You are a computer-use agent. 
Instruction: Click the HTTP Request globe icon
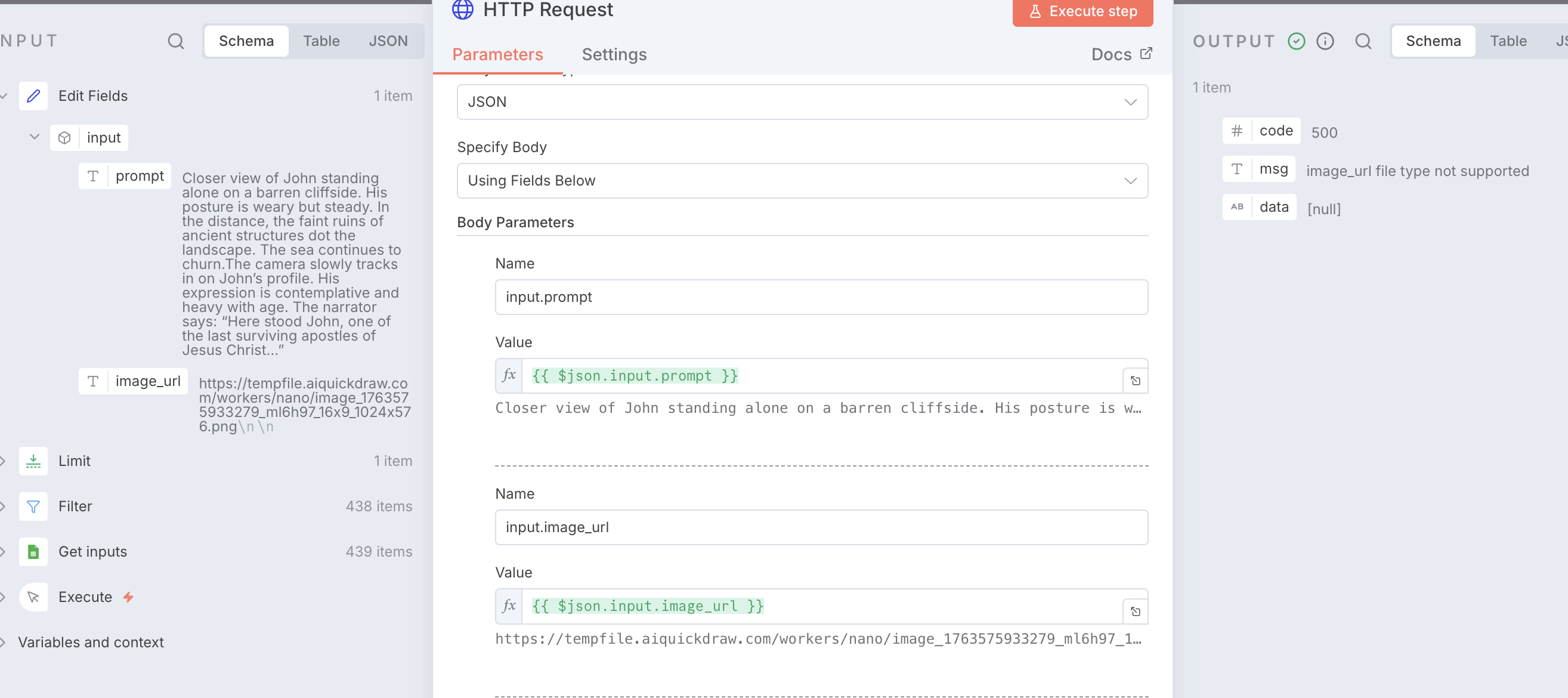463,10
